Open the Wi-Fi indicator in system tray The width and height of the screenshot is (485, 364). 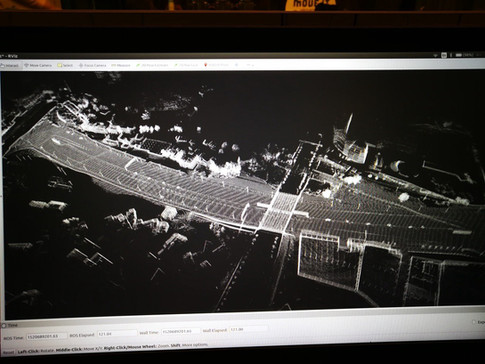(x=436, y=55)
